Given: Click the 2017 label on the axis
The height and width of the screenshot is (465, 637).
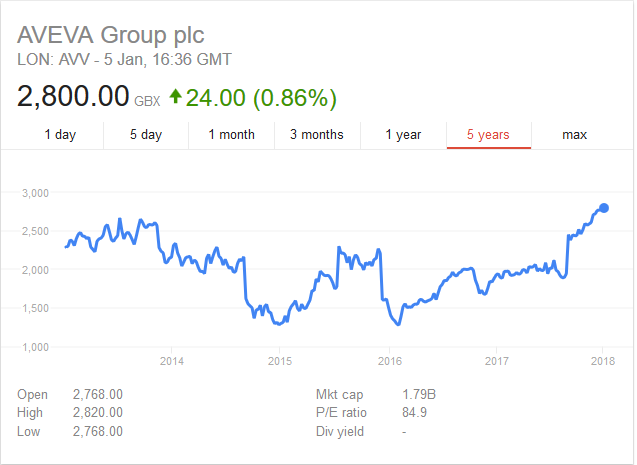Looking at the screenshot, I should tap(496, 361).
